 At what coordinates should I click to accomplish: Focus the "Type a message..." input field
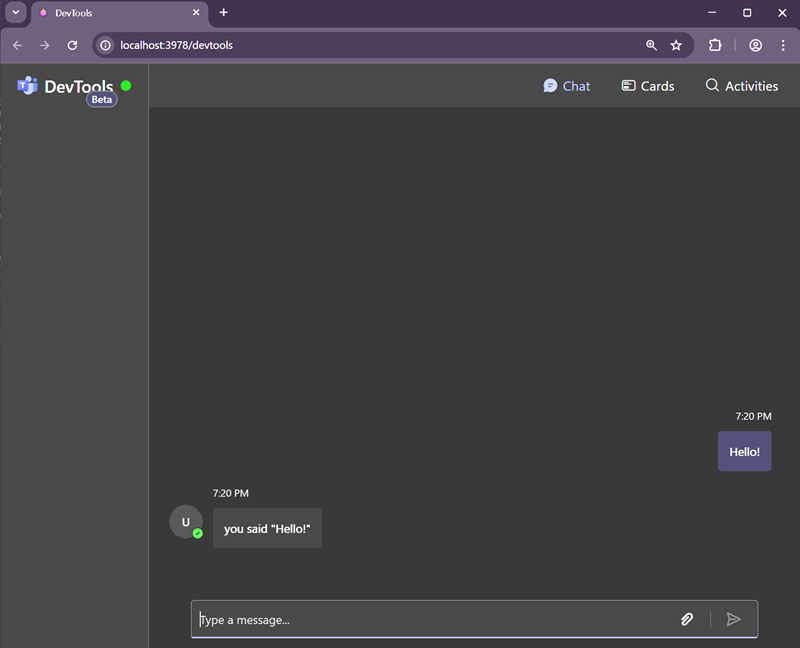click(x=430, y=620)
